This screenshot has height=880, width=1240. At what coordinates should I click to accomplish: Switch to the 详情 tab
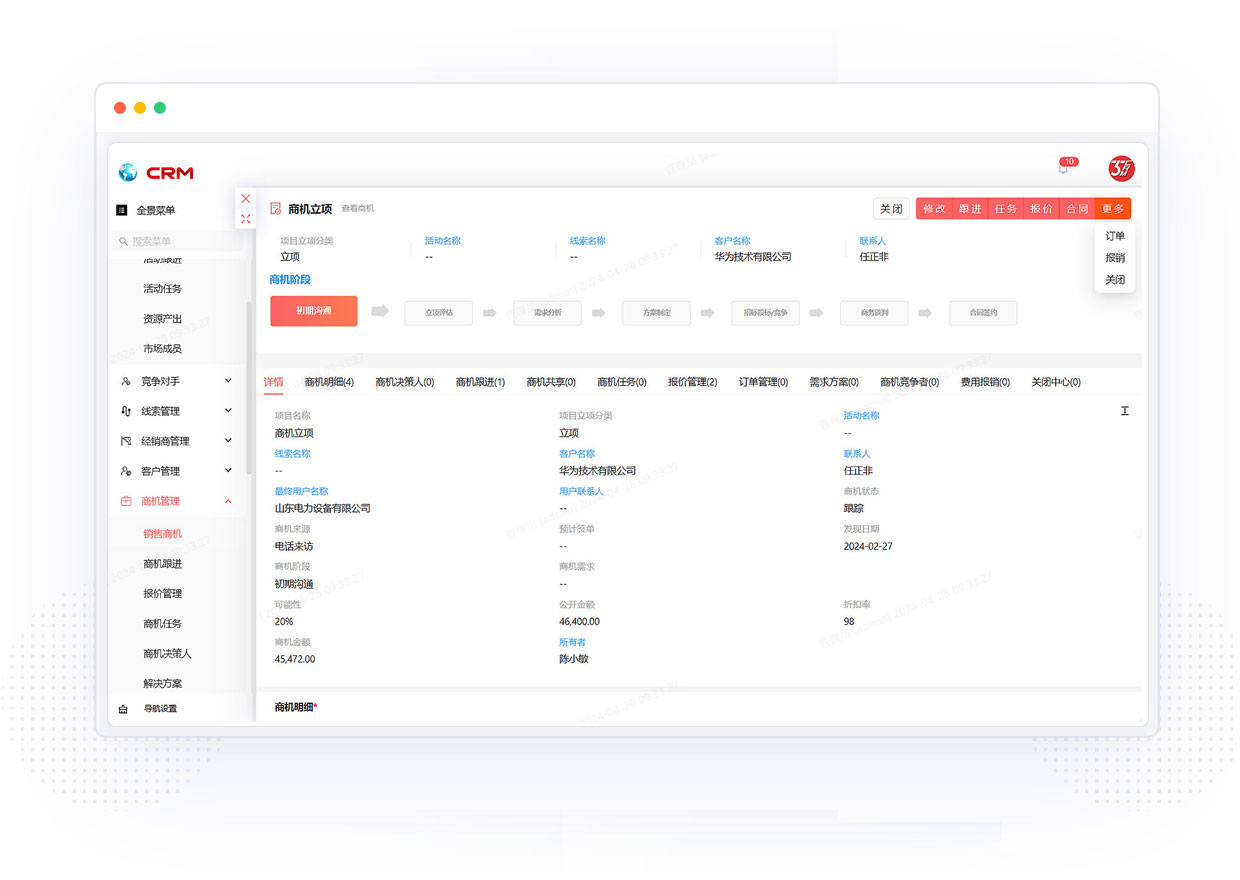tap(273, 382)
